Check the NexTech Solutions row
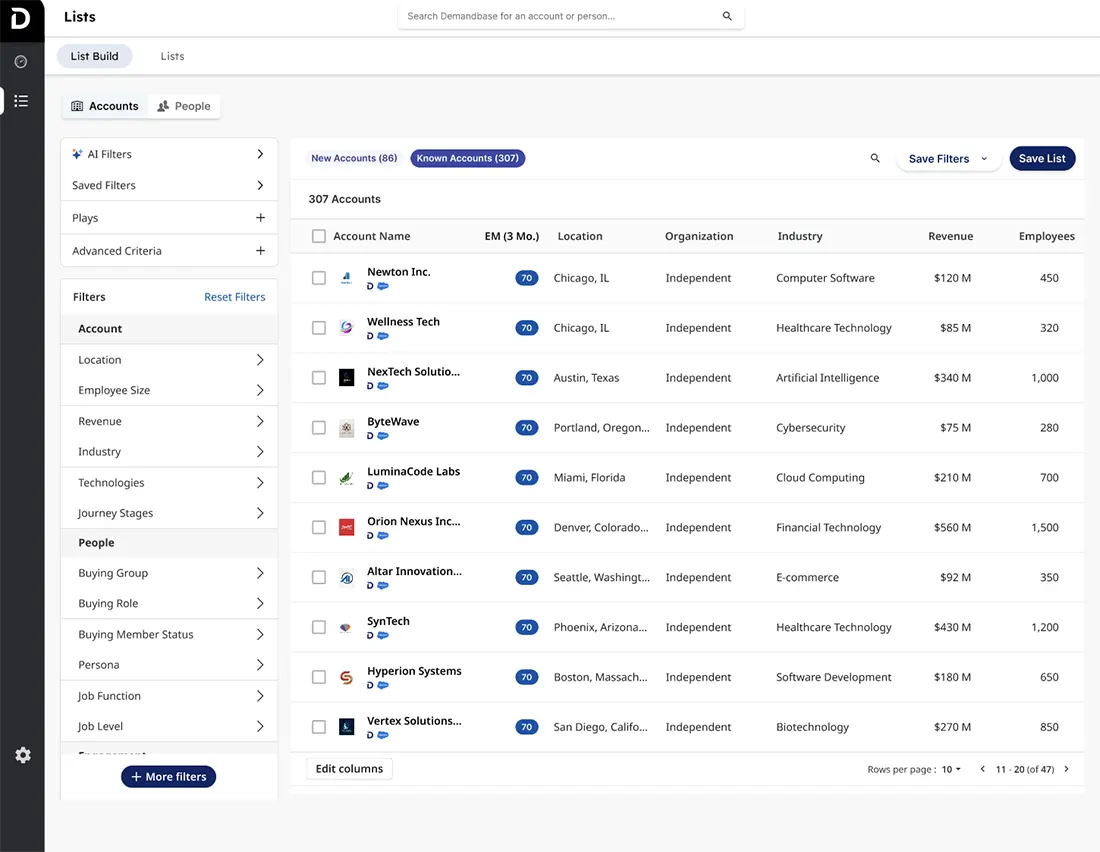The image size is (1100, 852). click(x=318, y=378)
